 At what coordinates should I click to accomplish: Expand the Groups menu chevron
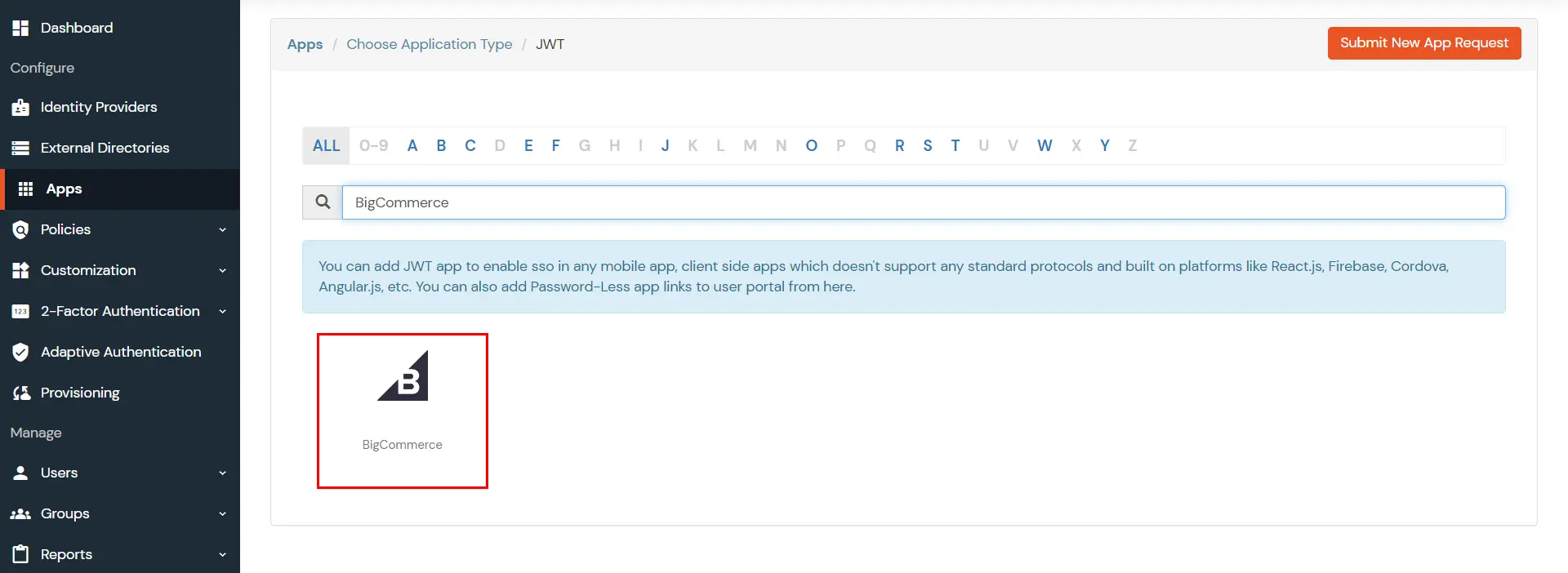click(222, 514)
